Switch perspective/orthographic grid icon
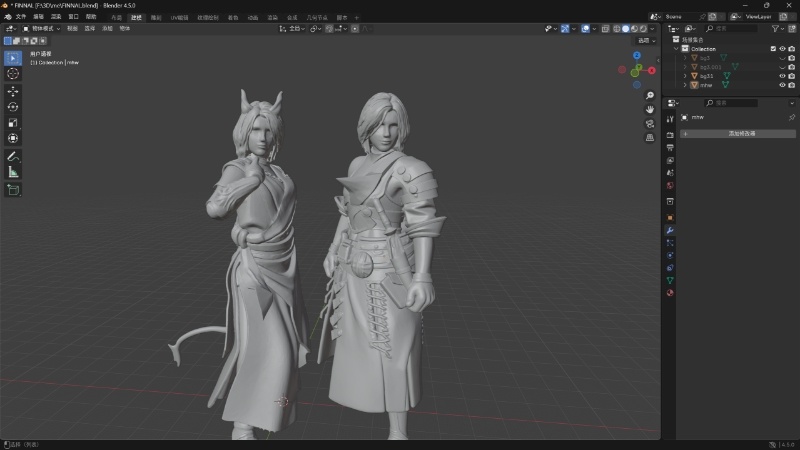 click(x=649, y=138)
